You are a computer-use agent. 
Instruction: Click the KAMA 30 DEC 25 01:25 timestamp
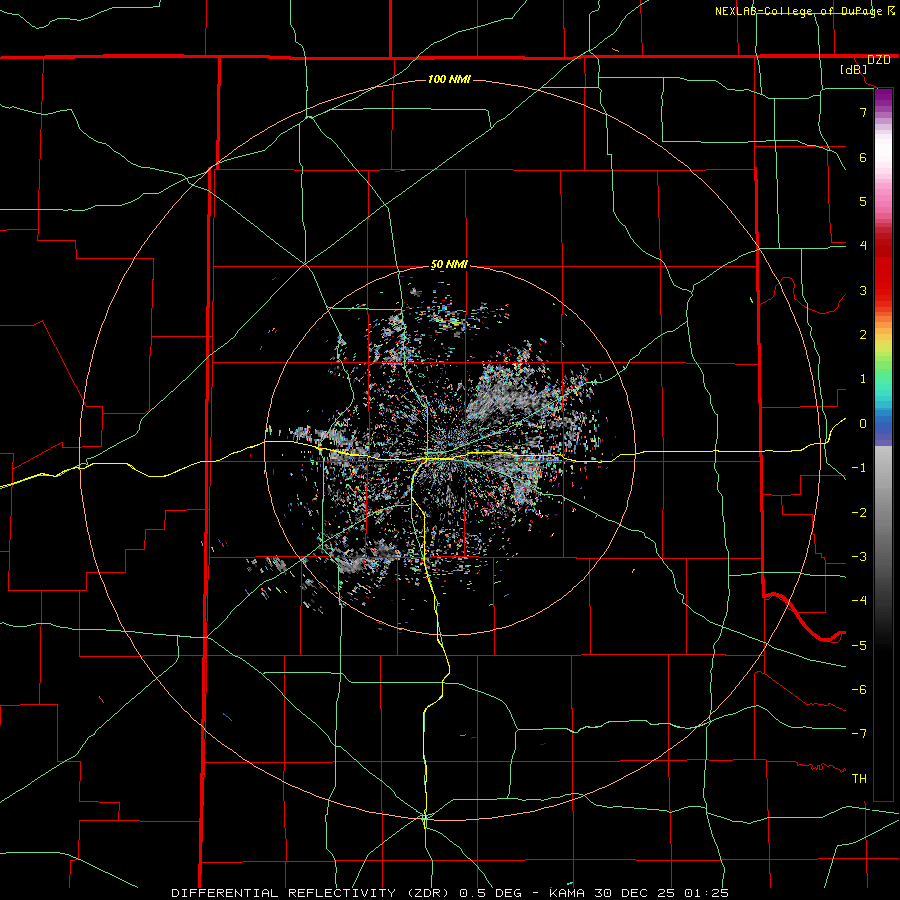pos(639,893)
